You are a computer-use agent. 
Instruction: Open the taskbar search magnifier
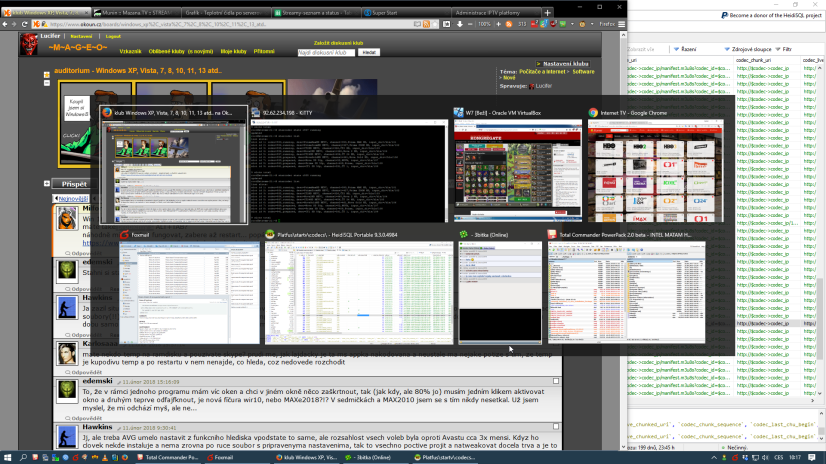point(23,458)
